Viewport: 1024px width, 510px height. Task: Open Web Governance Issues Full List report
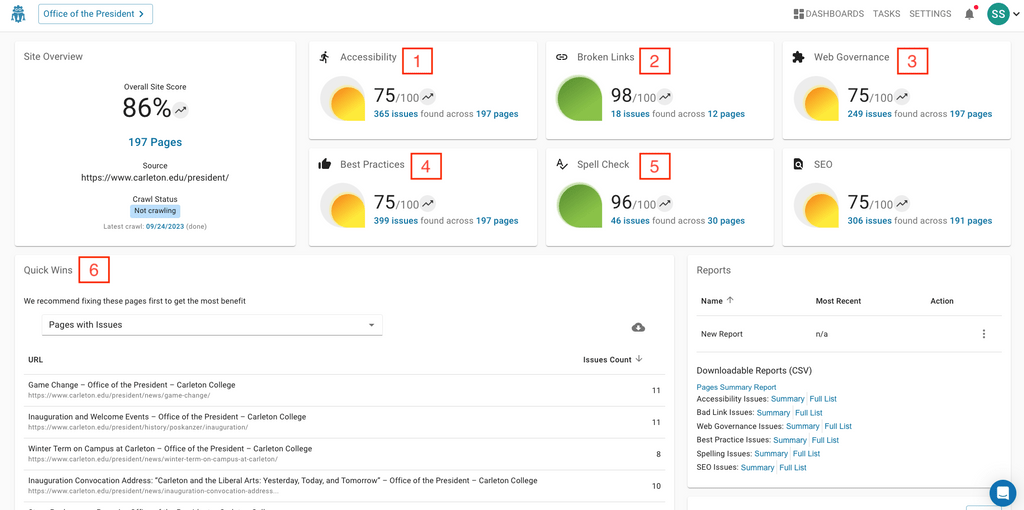coord(838,426)
